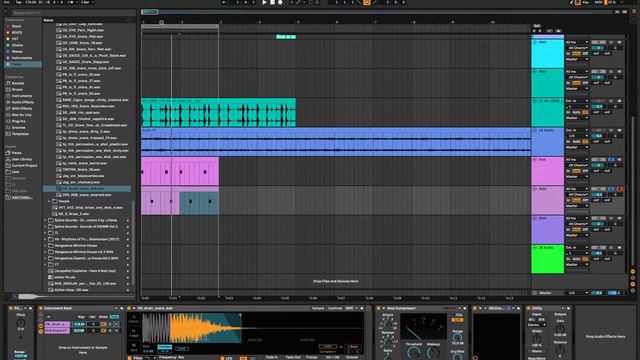The width and height of the screenshot is (640, 360).
Task: Toggle the MIDI map mode switch
Action: [598, 2]
